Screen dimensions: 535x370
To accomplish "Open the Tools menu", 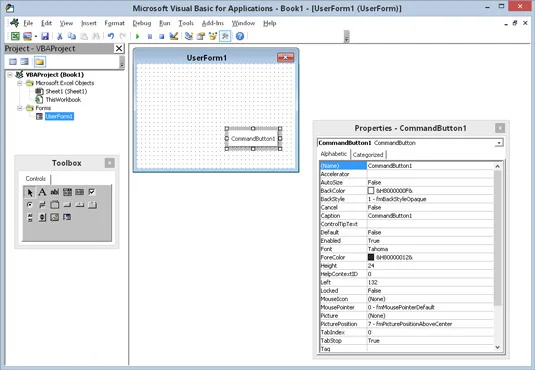I will click(186, 23).
